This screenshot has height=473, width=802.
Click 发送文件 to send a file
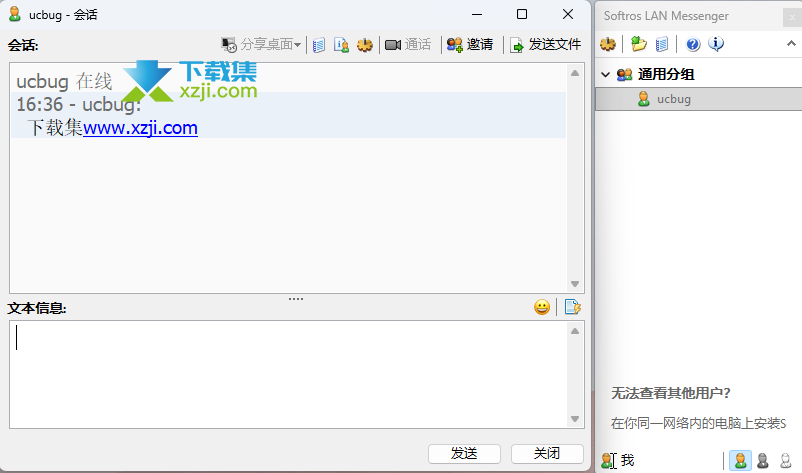(546, 45)
